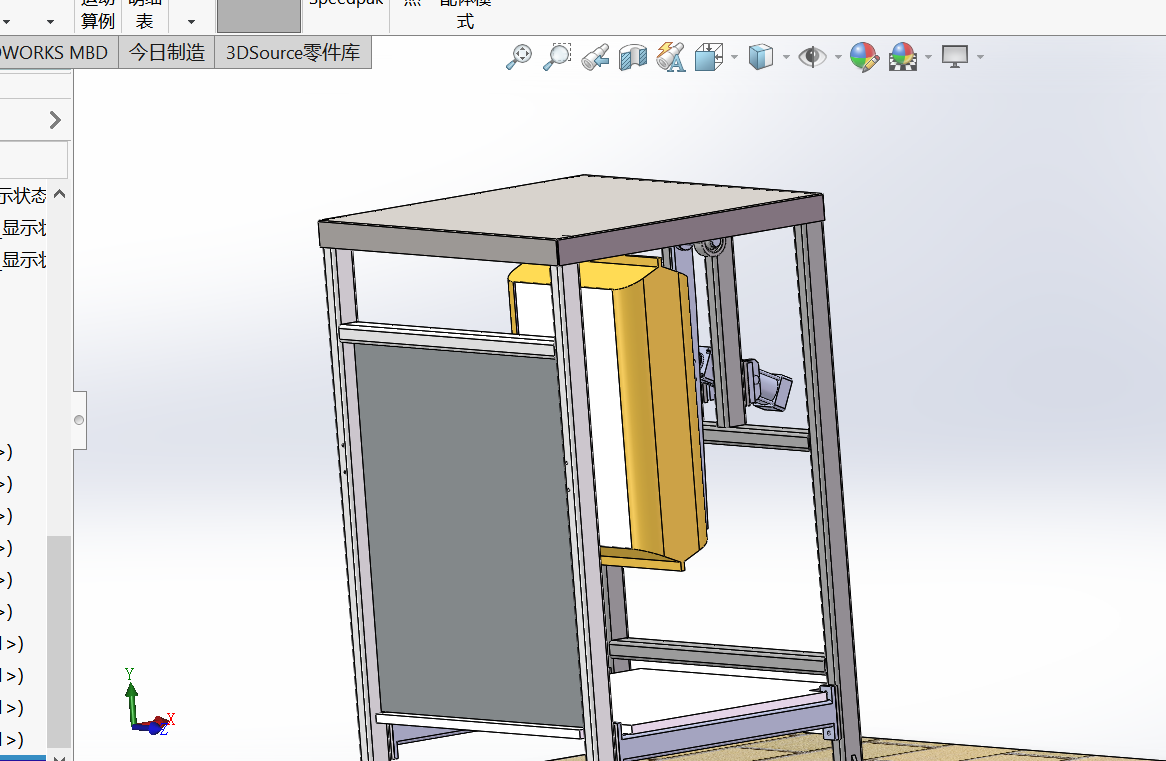This screenshot has height=761, width=1166.
Task: Click the Hide/Show Items eye icon
Action: tap(812, 57)
